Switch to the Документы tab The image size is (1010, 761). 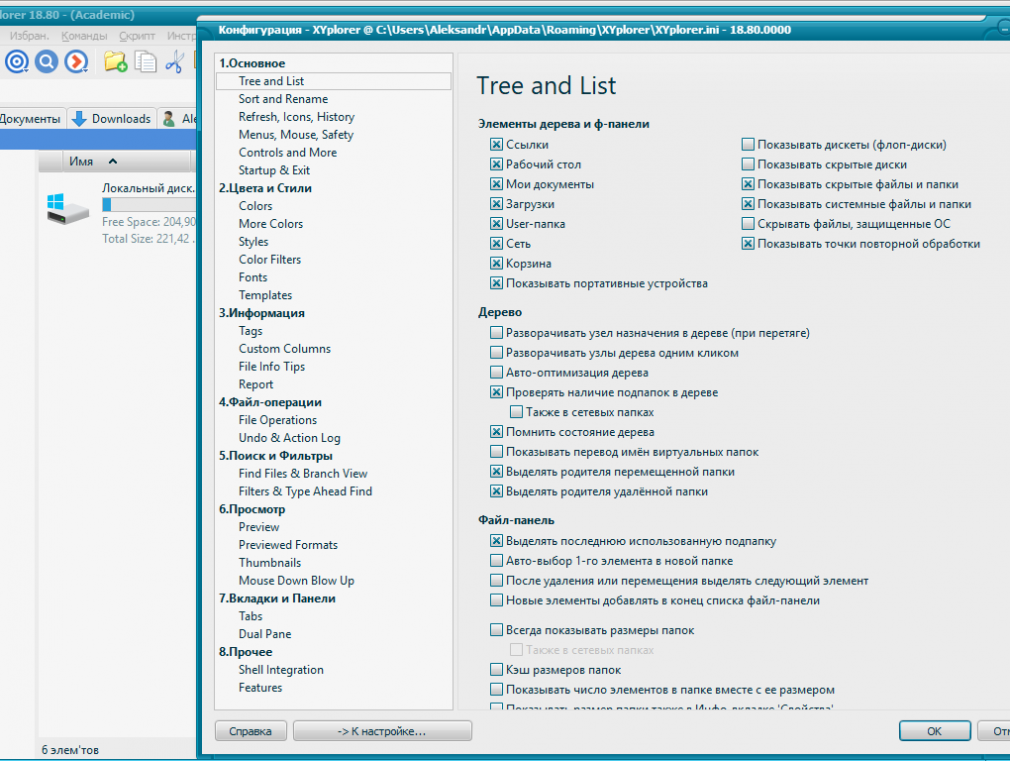click(x=30, y=119)
